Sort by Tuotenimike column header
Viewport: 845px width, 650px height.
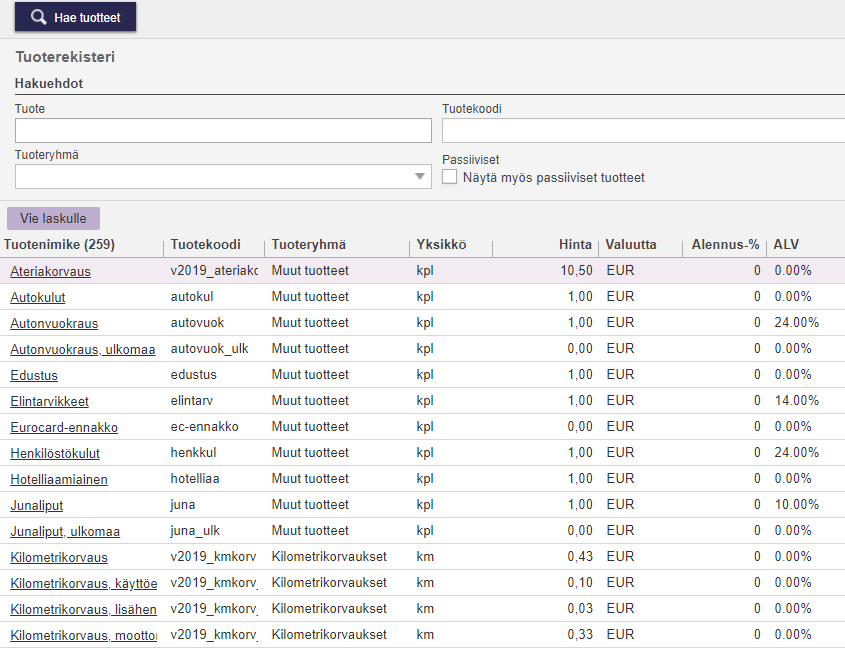click(59, 245)
